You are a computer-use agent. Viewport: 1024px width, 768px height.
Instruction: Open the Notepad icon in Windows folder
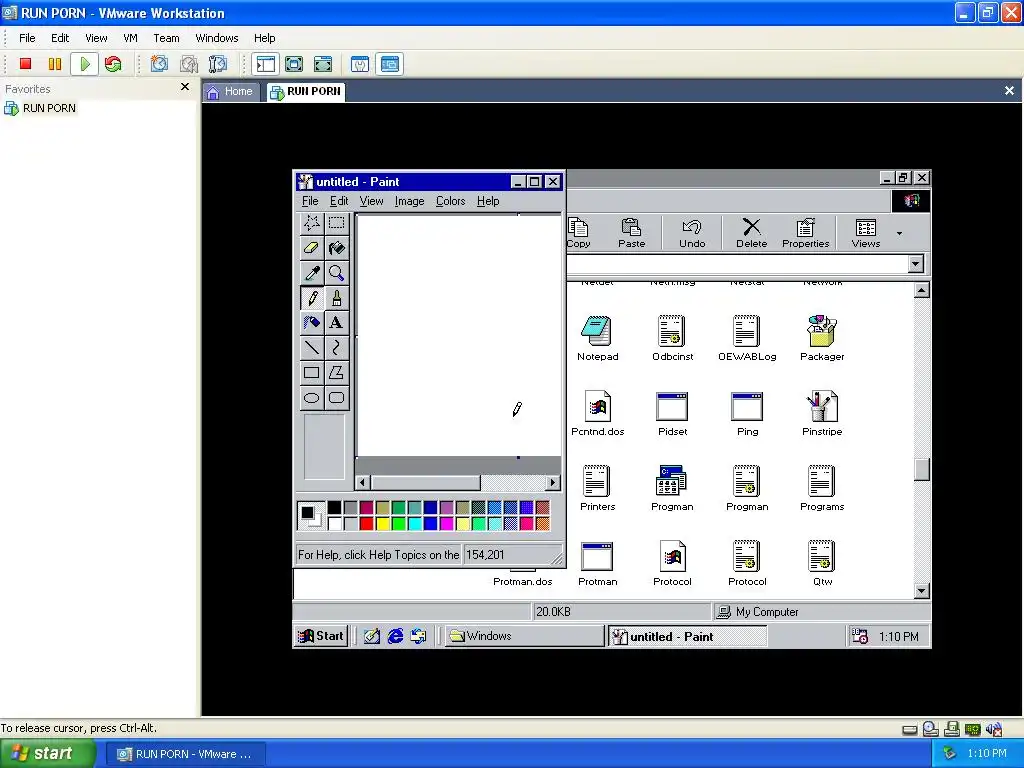597,338
